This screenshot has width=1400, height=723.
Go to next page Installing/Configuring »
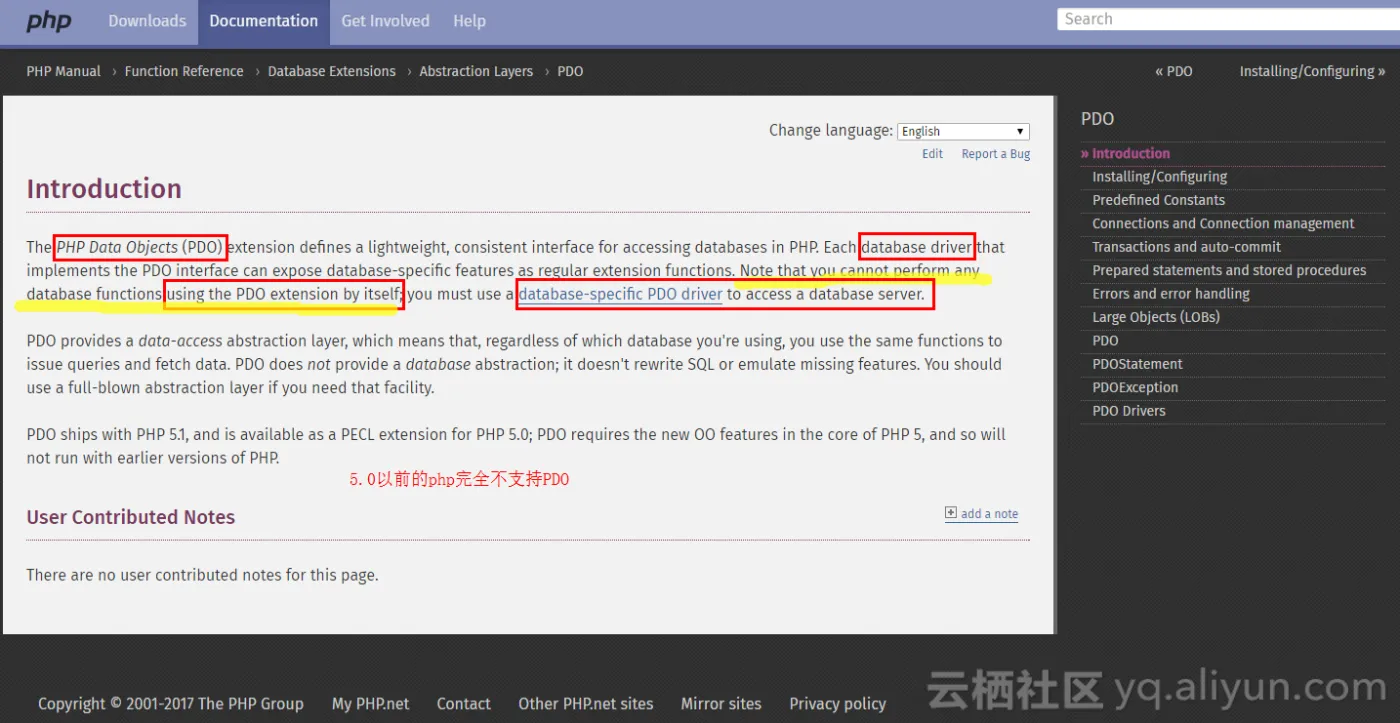pyautogui.click(x=1312, y=71)
